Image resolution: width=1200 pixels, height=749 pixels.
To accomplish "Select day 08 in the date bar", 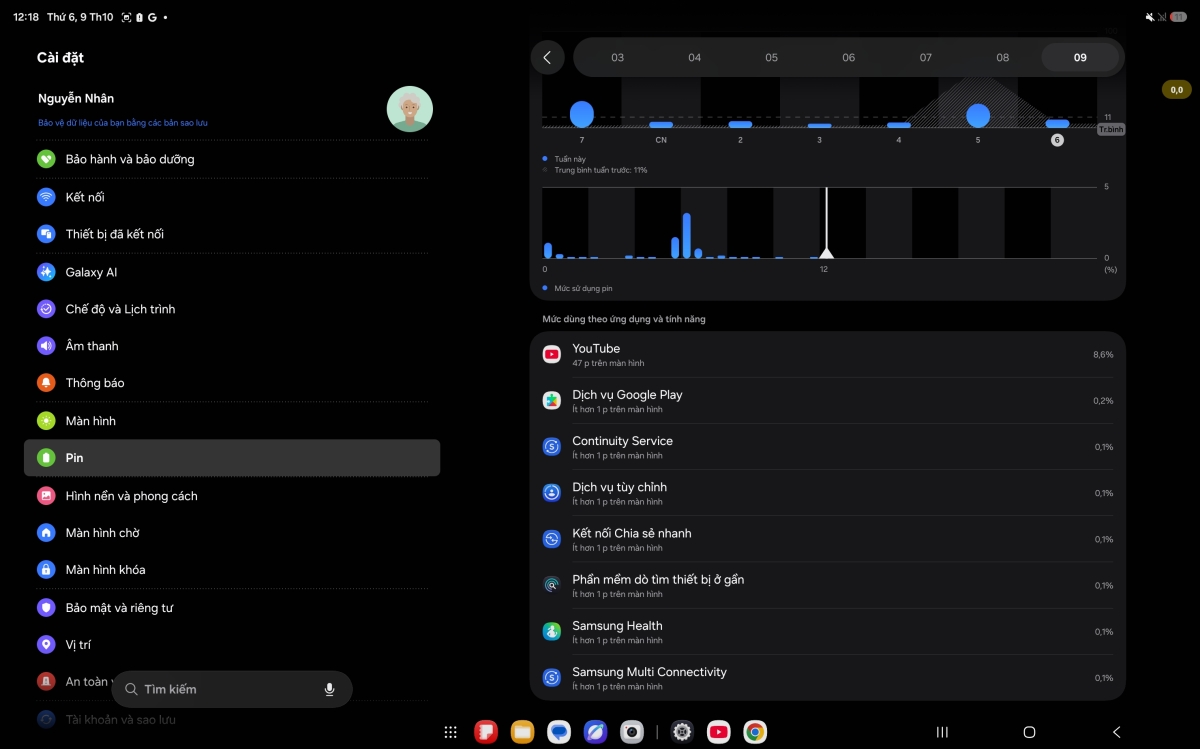I will [x=1002, y=58].
